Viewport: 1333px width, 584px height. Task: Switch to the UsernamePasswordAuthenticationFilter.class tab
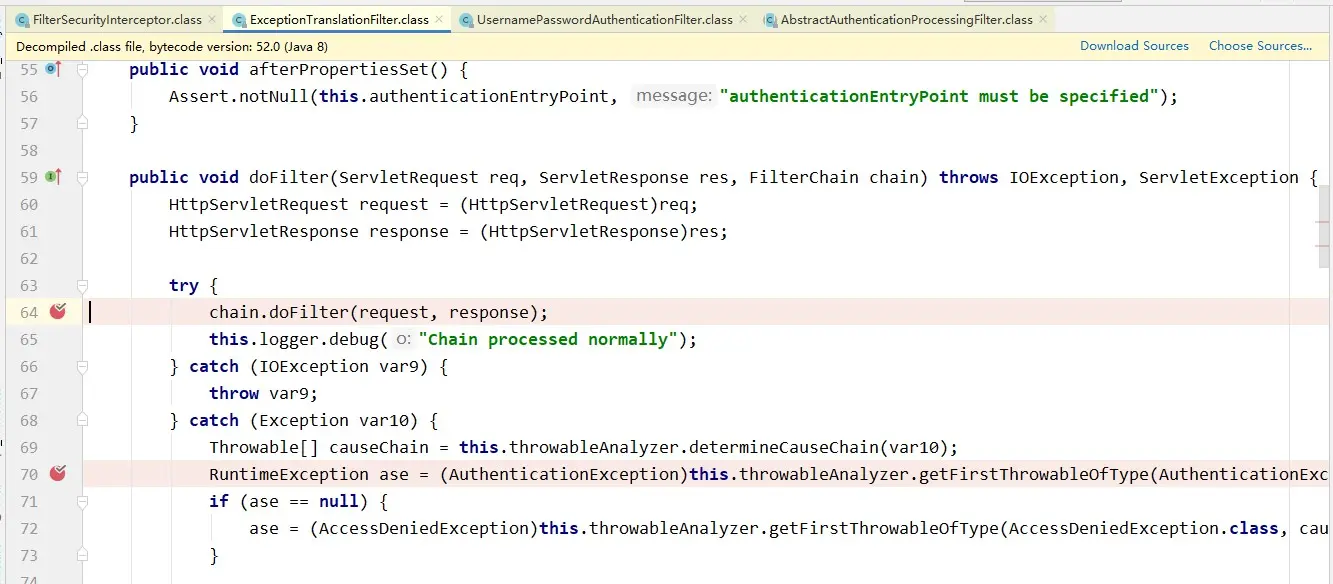[x=604, y=20]
